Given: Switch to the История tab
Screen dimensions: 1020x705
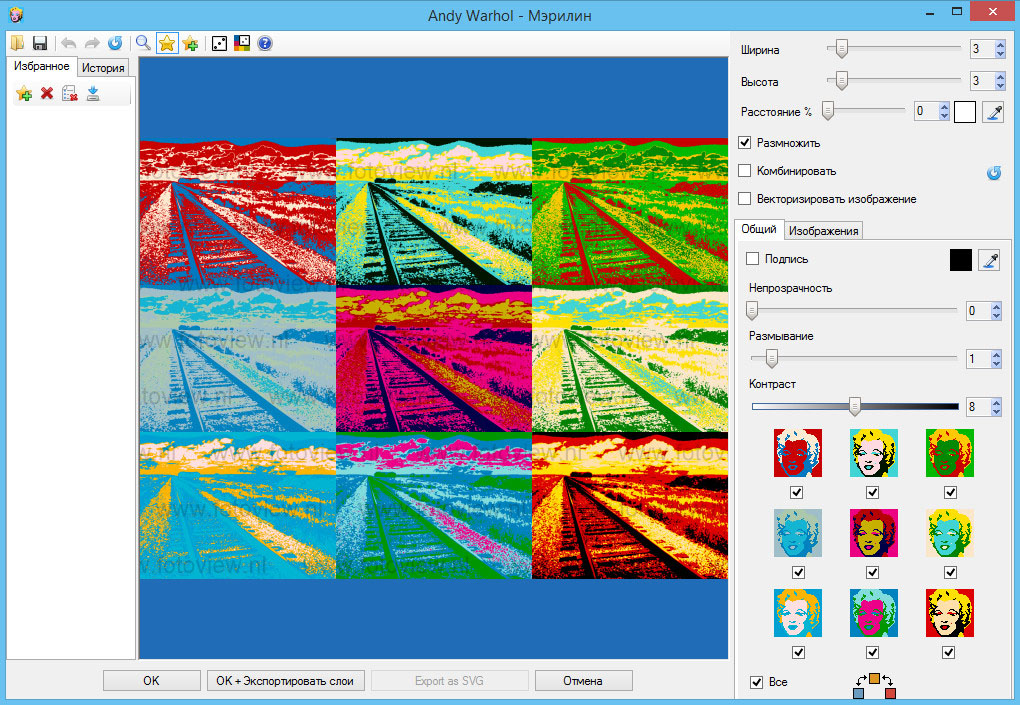Looking at the screenshot, I should pos(103,68).
